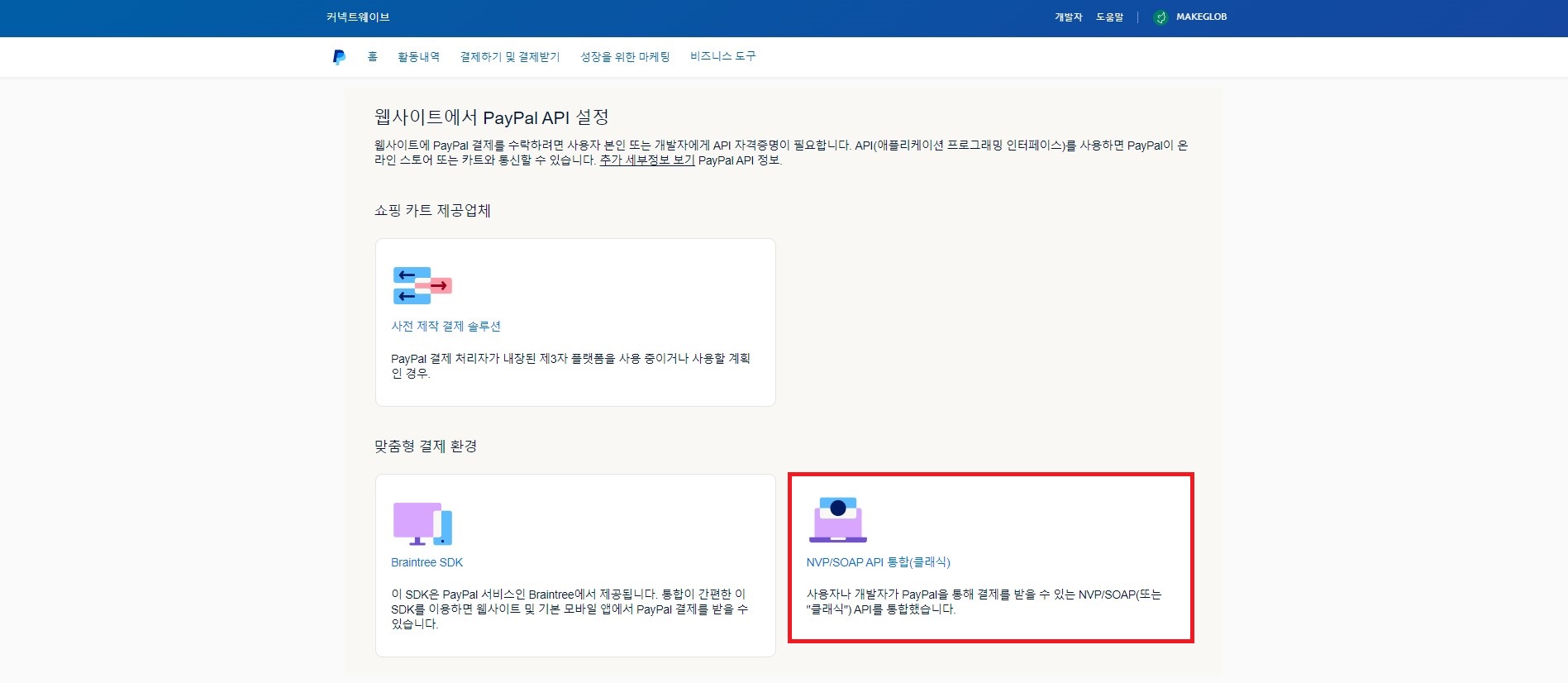The width and height of the screenshot is (1568, 683).
Task: Open the 결제하기 및 결제받기 menu
Action: point(510,56)
